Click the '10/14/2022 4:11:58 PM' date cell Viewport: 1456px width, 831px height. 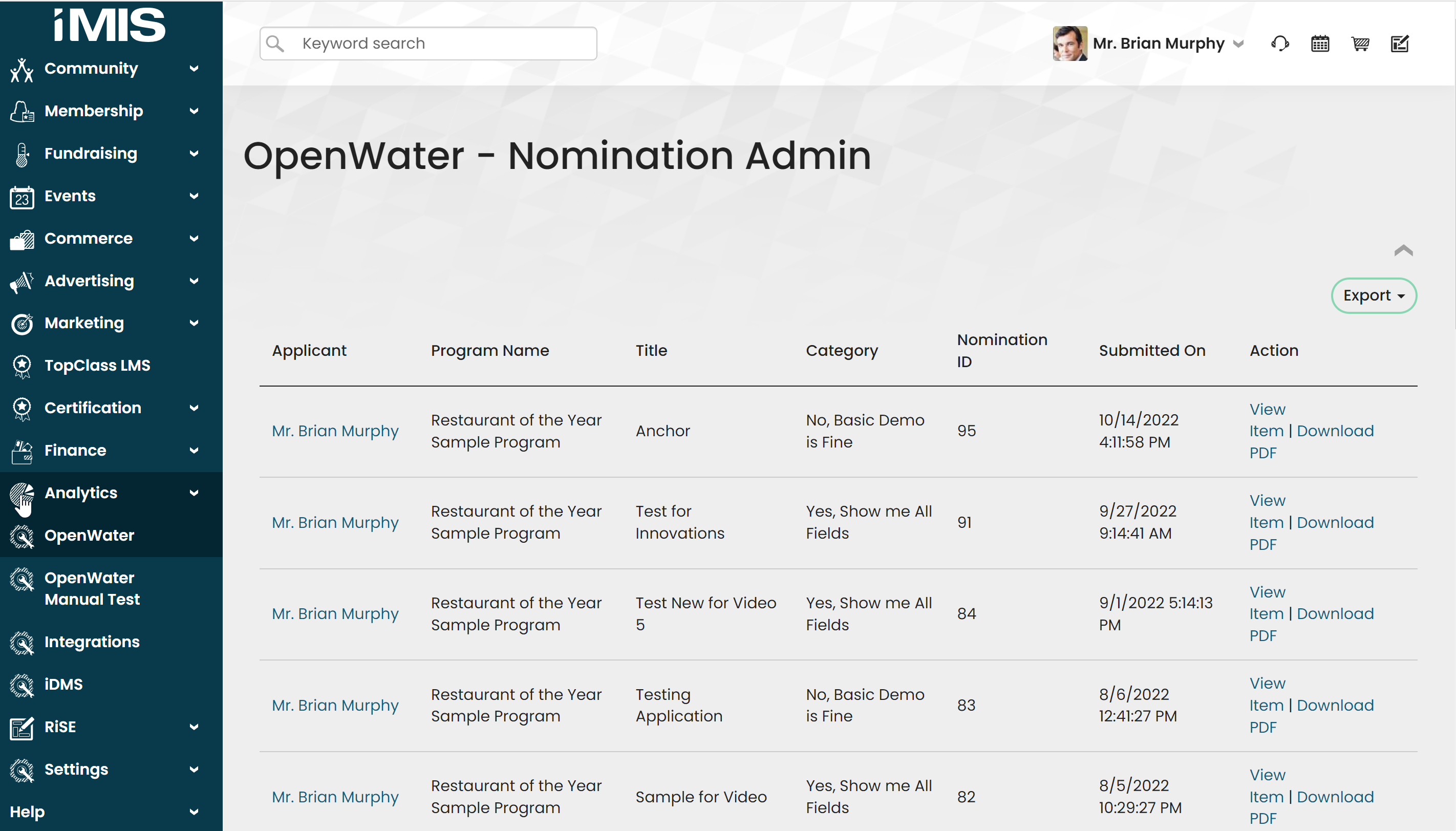[x=1138, y=431]
